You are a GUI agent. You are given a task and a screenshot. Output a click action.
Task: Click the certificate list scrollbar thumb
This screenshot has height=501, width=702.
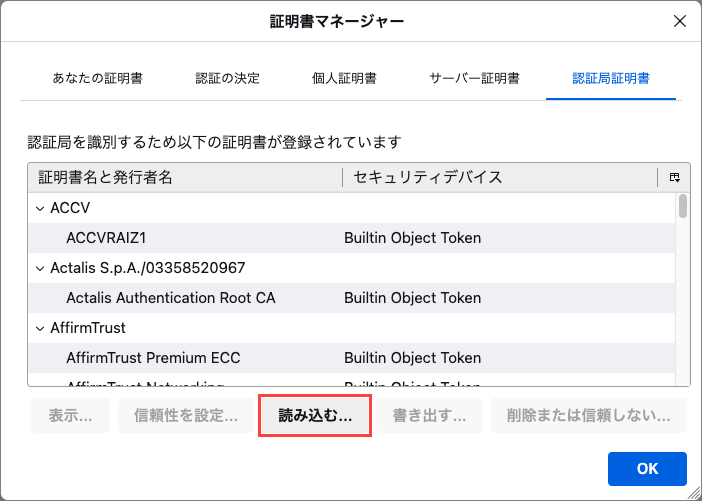click(x=682, y=206)
